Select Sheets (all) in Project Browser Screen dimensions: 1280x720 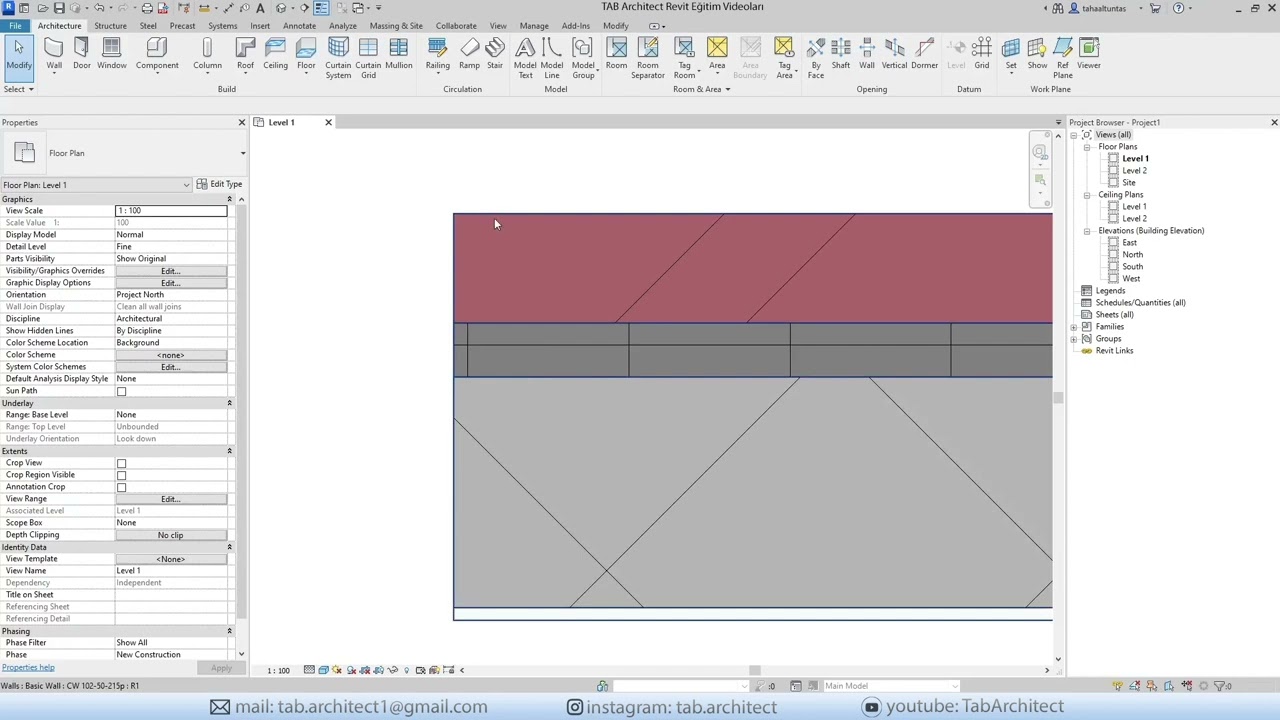(1114, 315)
